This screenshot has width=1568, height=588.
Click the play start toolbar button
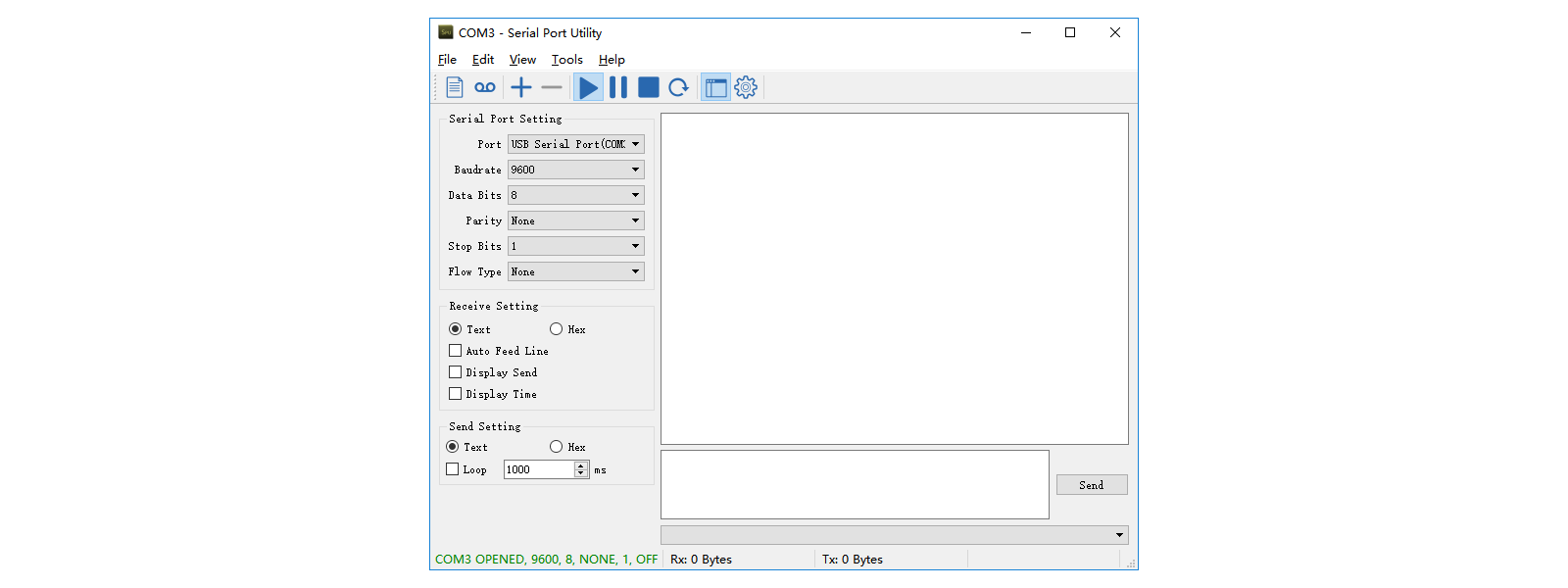pos(588,87)
